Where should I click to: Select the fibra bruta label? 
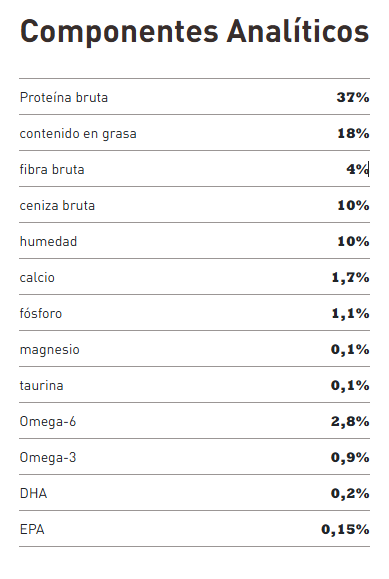click(x=52, y=169)
